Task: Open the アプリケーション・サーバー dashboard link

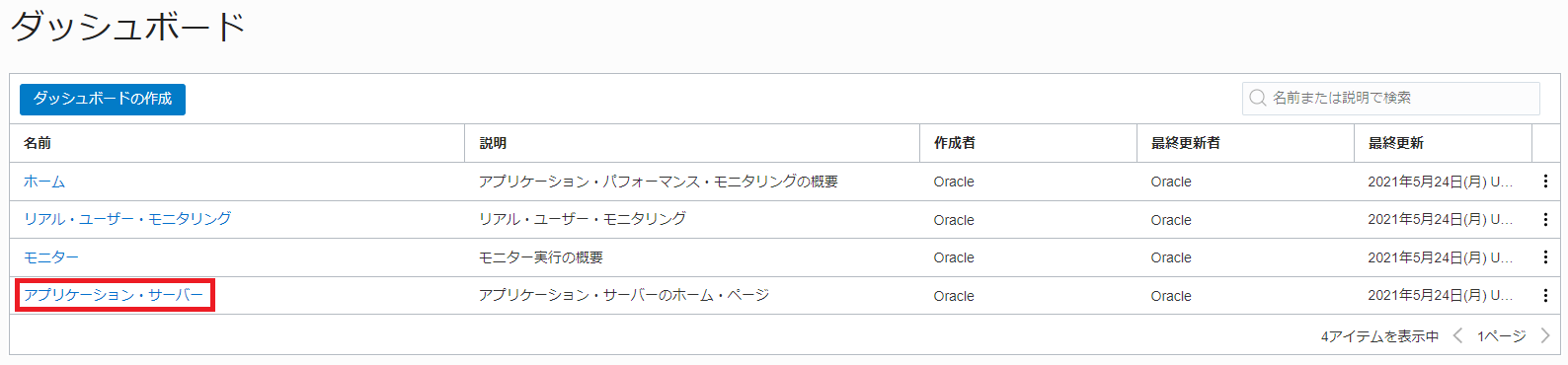Action: point(114,295)
